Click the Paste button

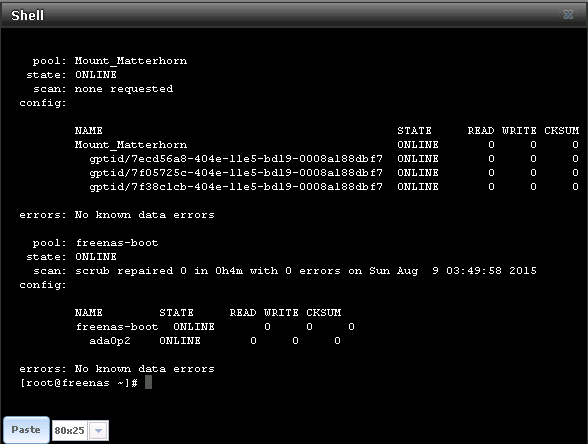(x=26, y=430)
